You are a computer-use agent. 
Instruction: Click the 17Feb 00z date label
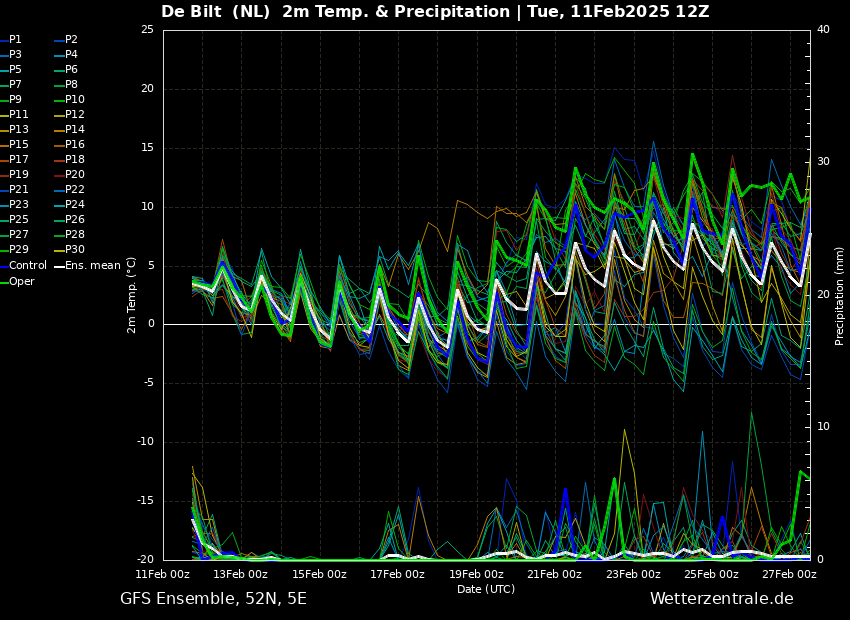(397, 574)
